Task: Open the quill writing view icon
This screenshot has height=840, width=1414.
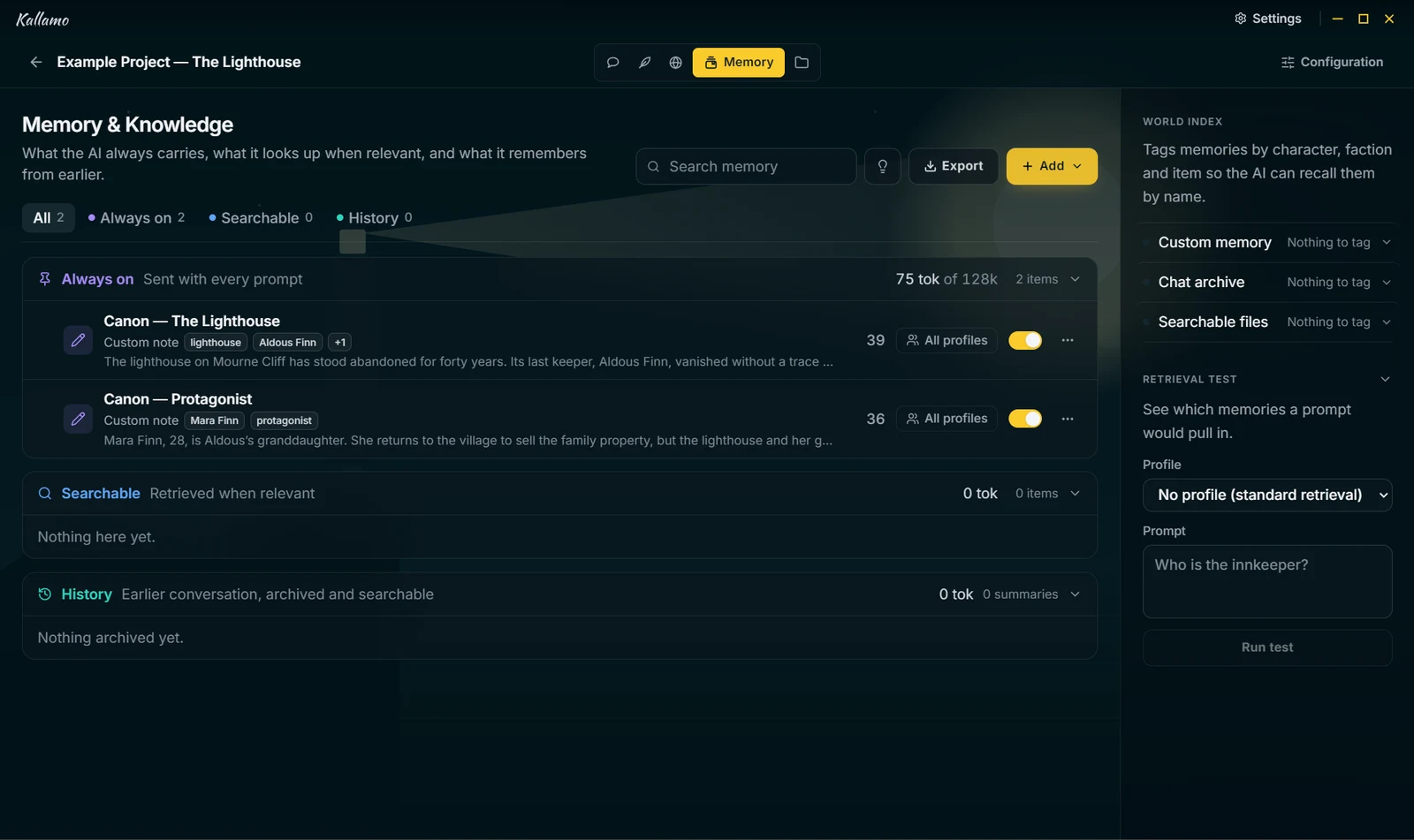Action: (644, 63)
